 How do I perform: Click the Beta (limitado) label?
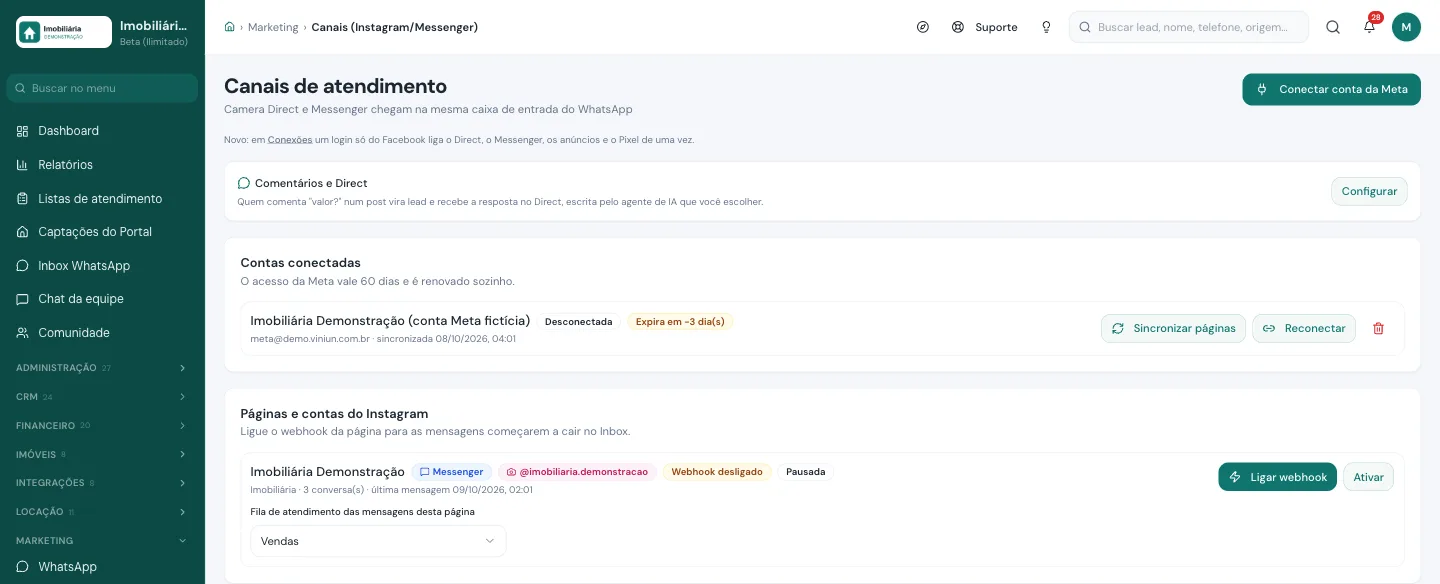coord(153,41)
